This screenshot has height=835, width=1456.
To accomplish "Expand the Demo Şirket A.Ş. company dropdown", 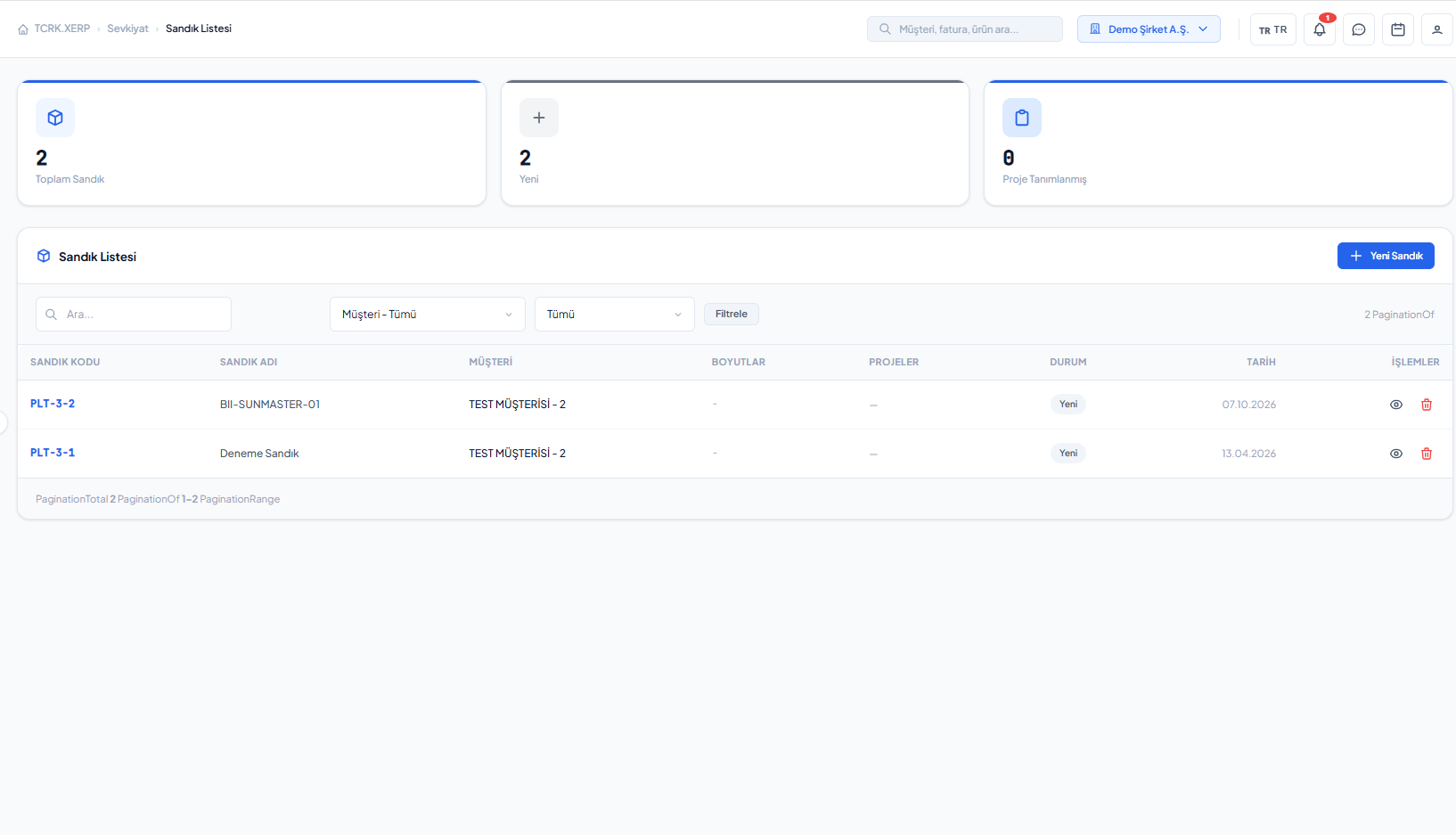I will [x=1149, y=29].
